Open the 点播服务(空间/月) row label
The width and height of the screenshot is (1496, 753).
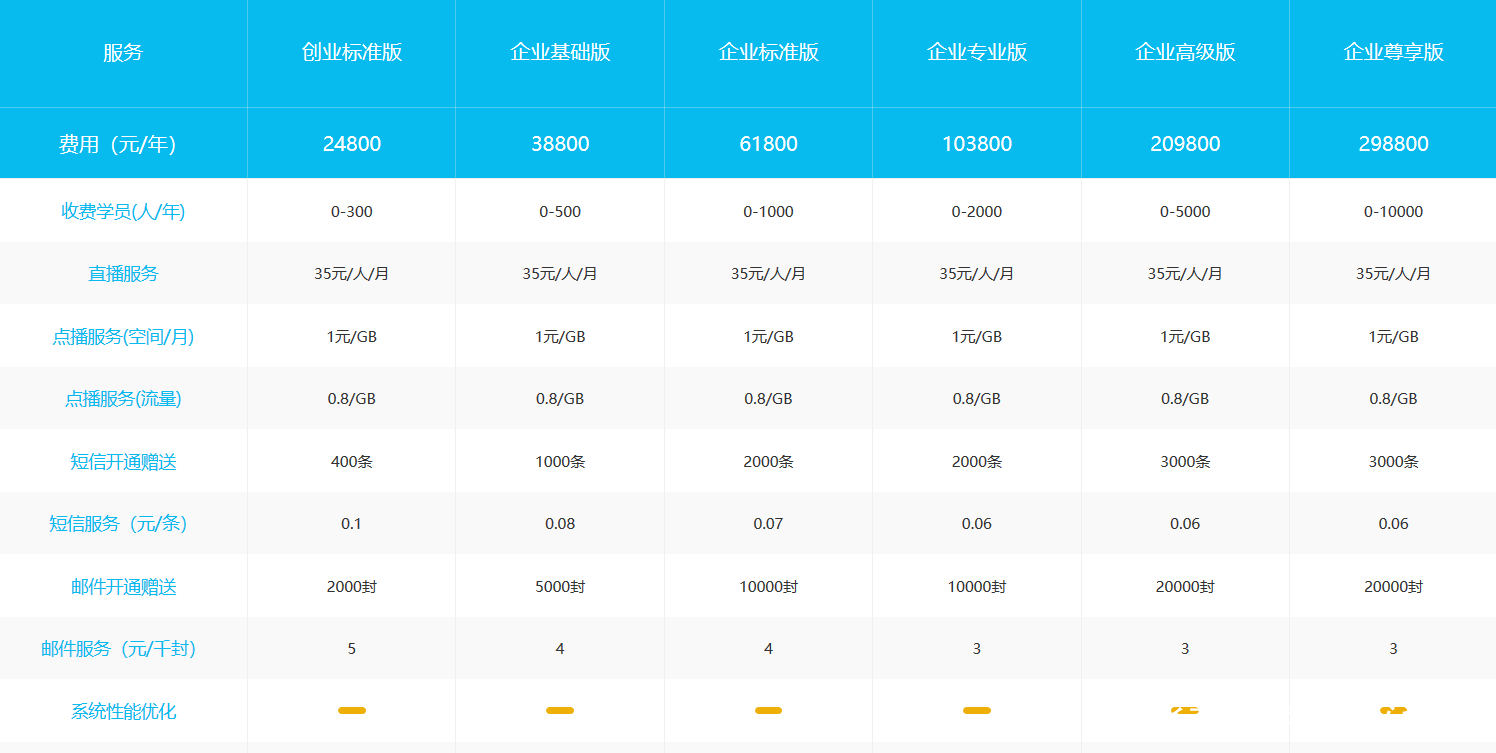click(x=123, y=337)
